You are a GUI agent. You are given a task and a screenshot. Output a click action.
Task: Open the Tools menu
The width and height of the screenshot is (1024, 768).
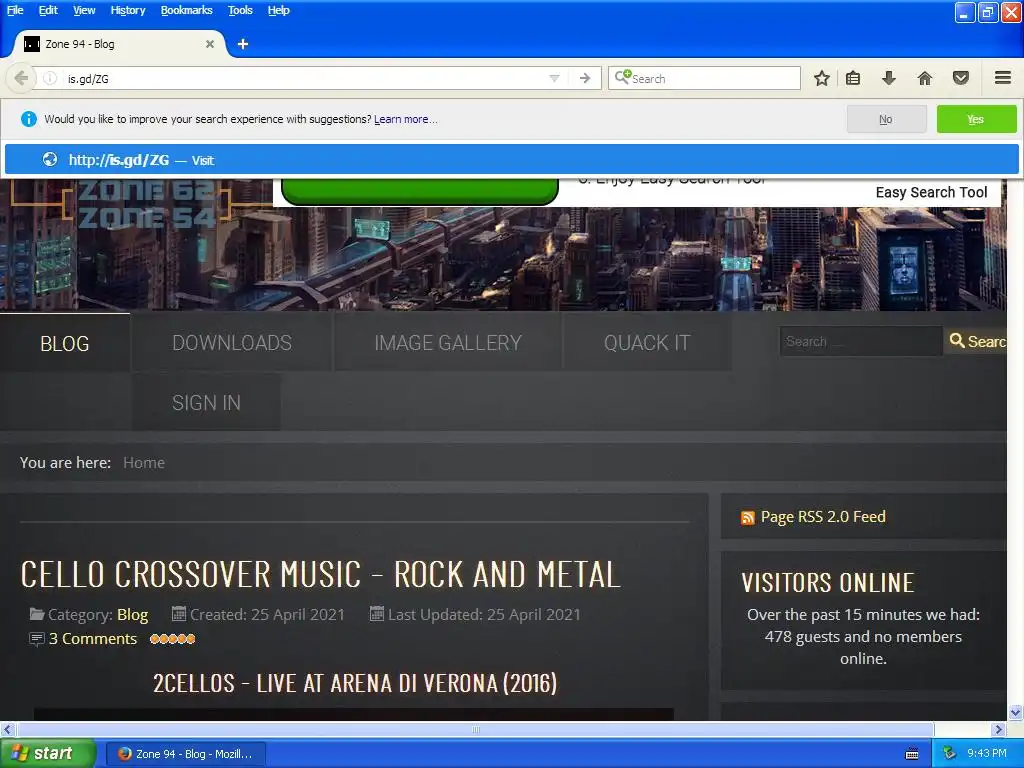(240, 10)
